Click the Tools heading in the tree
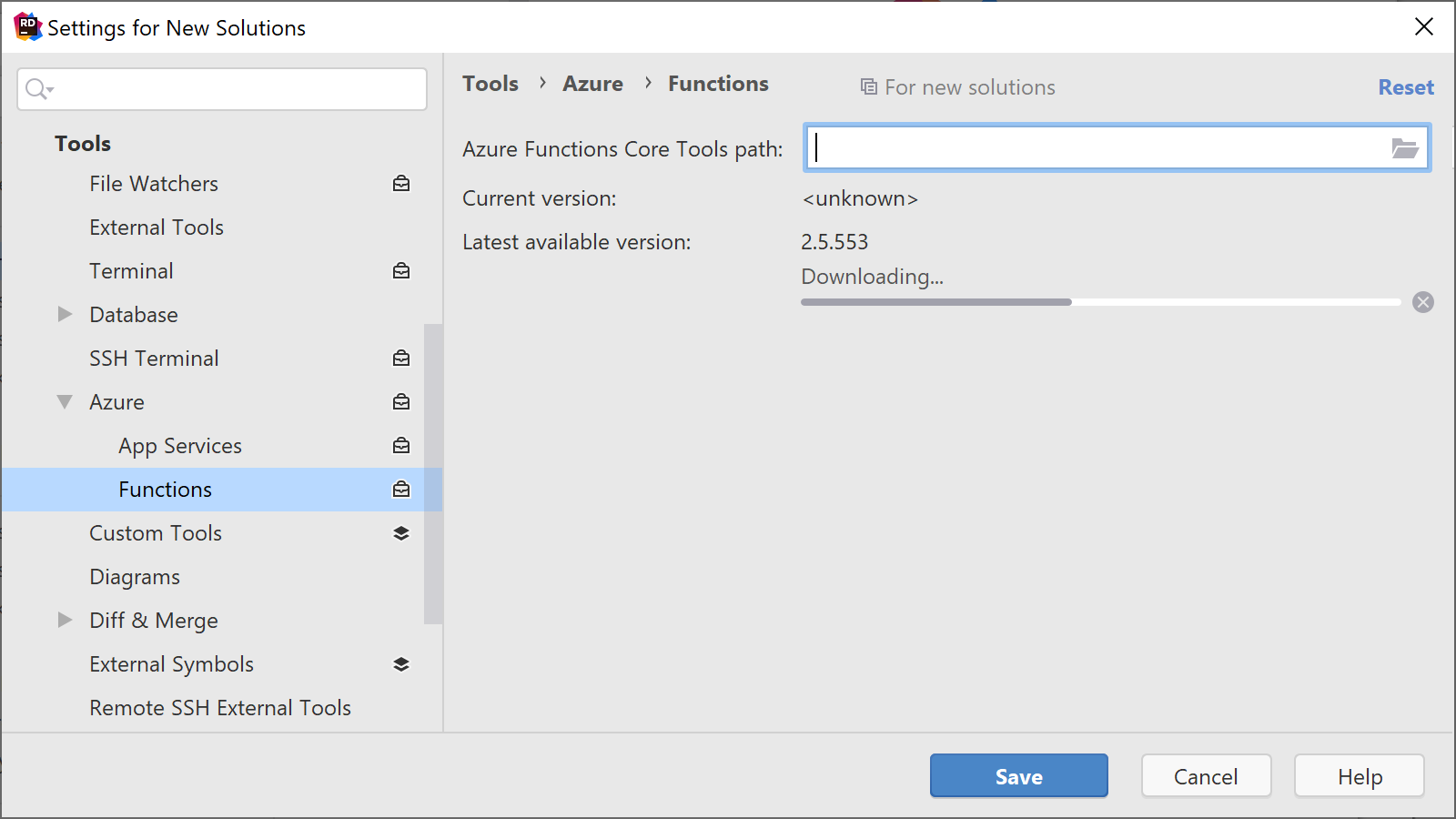 click(x=83, y=144)
